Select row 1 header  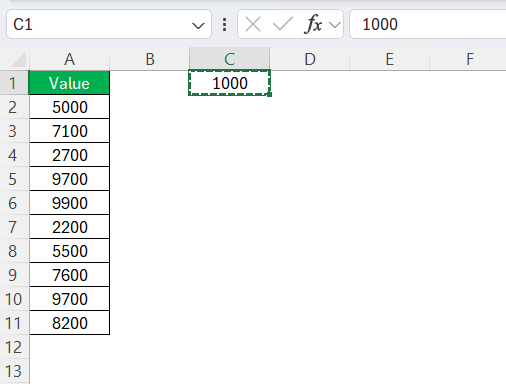pyautogui.click(x=14, y=83)
